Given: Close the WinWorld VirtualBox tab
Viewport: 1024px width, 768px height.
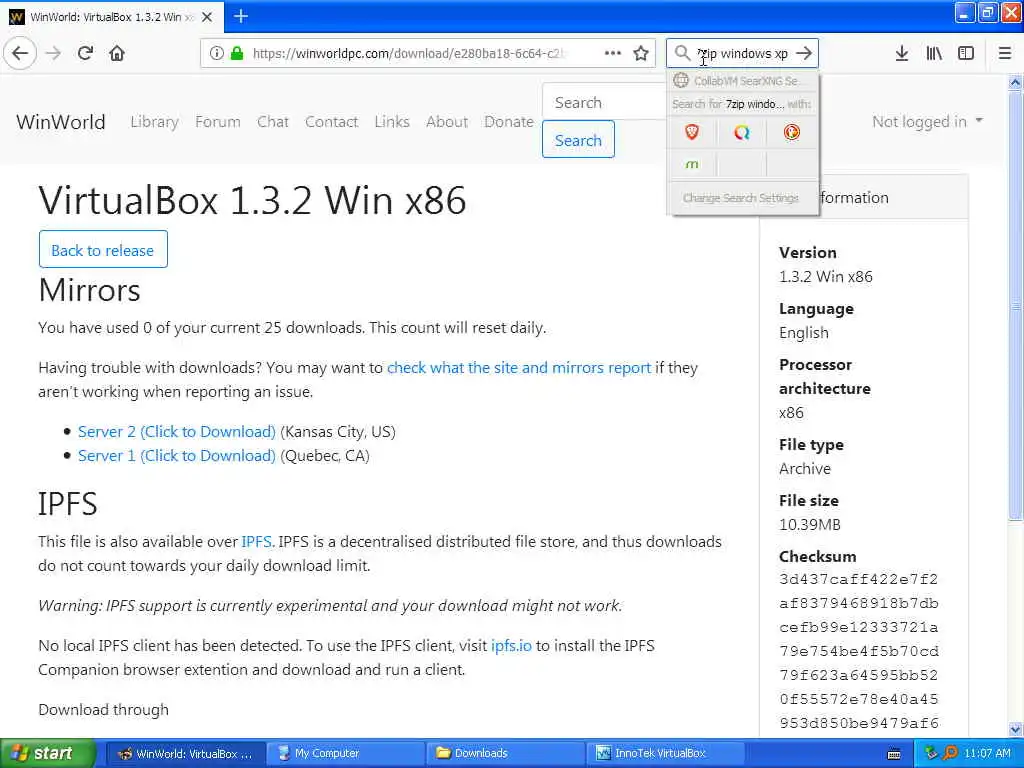Looking at the screenshot, I should tap(207, 17).
